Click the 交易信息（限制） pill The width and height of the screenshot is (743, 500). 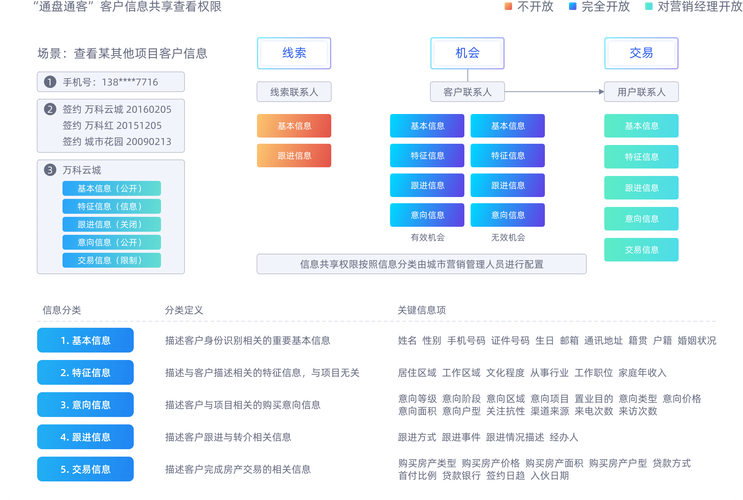(x=111, y=261)
